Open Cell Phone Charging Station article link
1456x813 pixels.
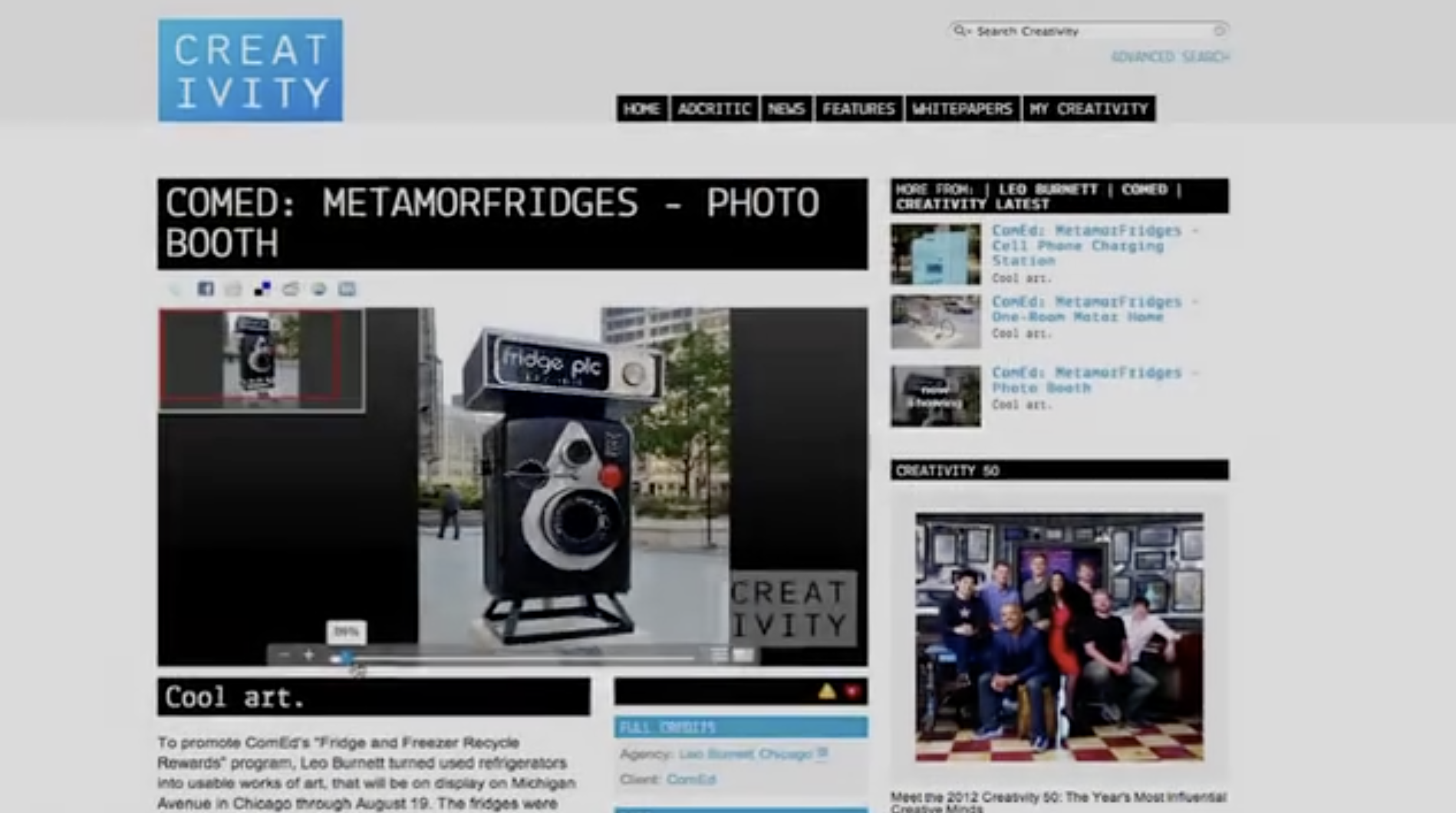point(1095,245)
